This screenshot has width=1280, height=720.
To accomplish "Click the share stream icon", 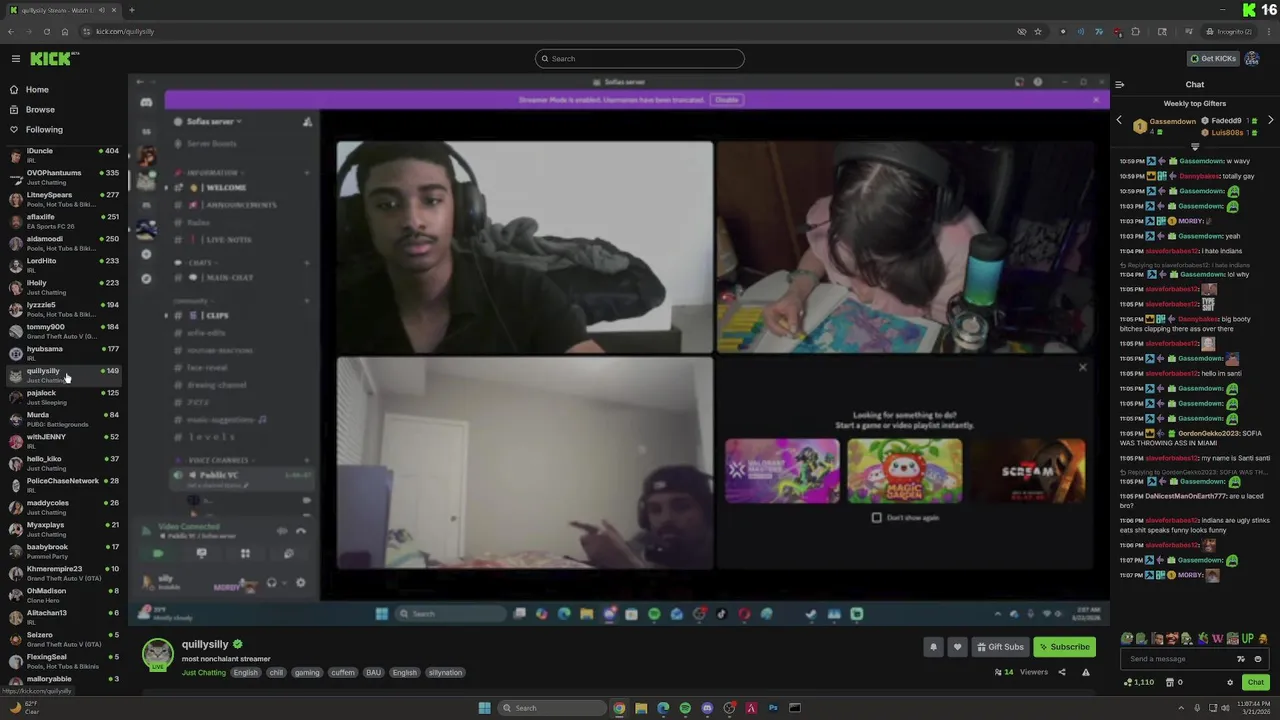I will pyautogui.click(x=1062, y=672).
